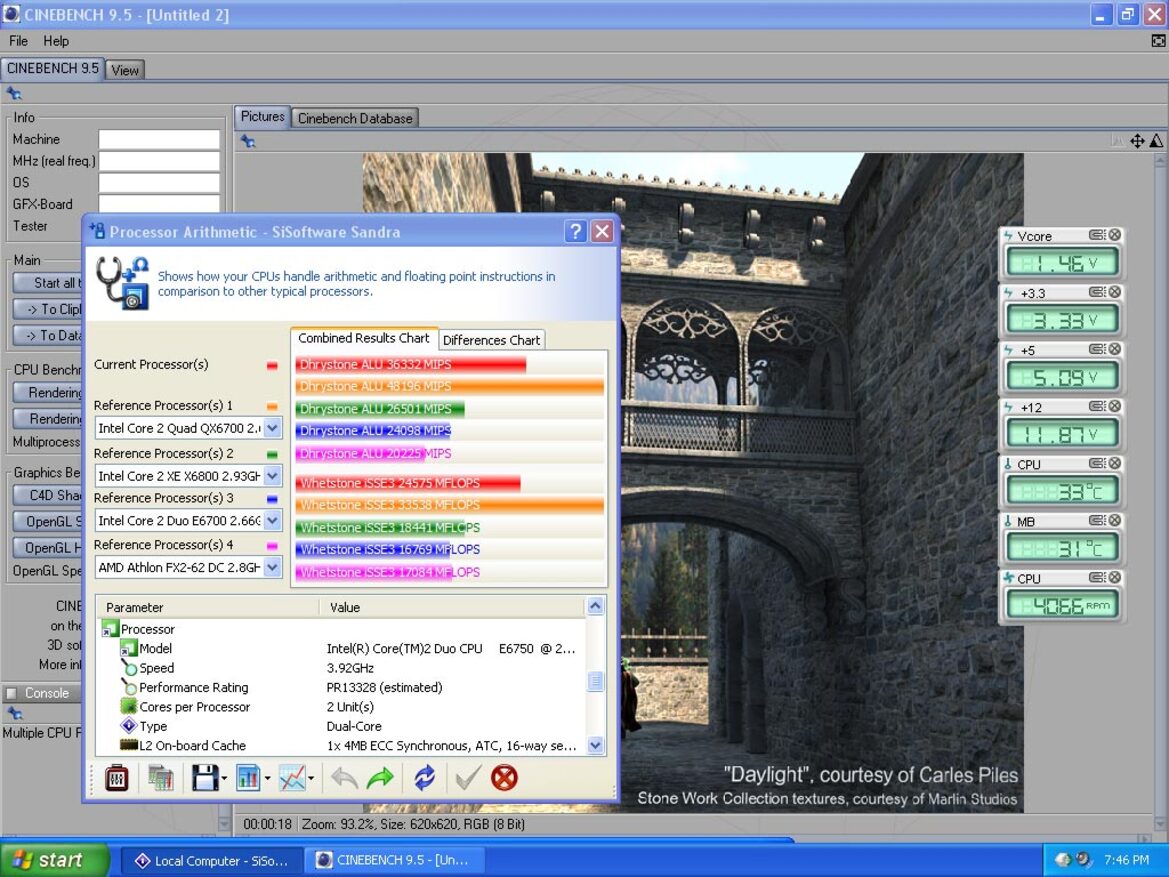Open the dropdown arrow next to bar chart icon
Image resolution: width=1169 pixels, height=877 pixels.
click(x=267, y=779)
